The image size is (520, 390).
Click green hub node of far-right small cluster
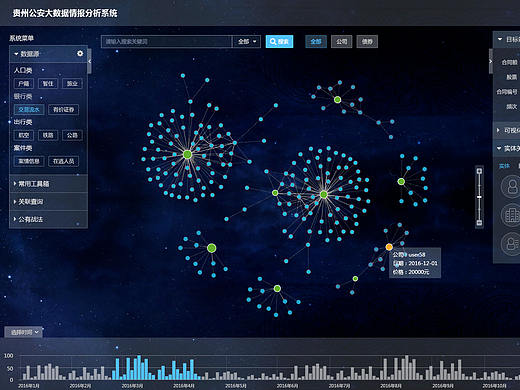(401, 182)
